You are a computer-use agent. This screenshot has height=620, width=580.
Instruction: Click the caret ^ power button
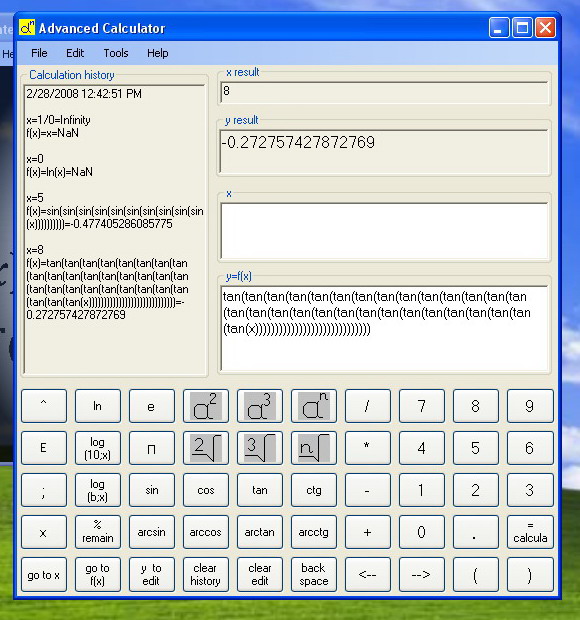tap(44, 406)
